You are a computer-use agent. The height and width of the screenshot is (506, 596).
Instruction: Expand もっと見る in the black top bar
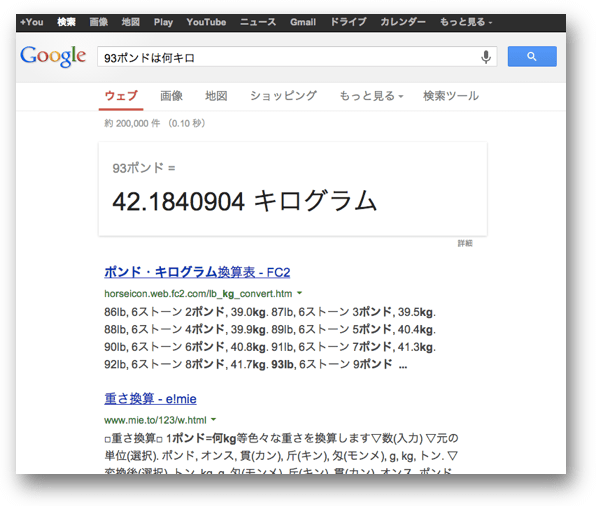point(466,22)
